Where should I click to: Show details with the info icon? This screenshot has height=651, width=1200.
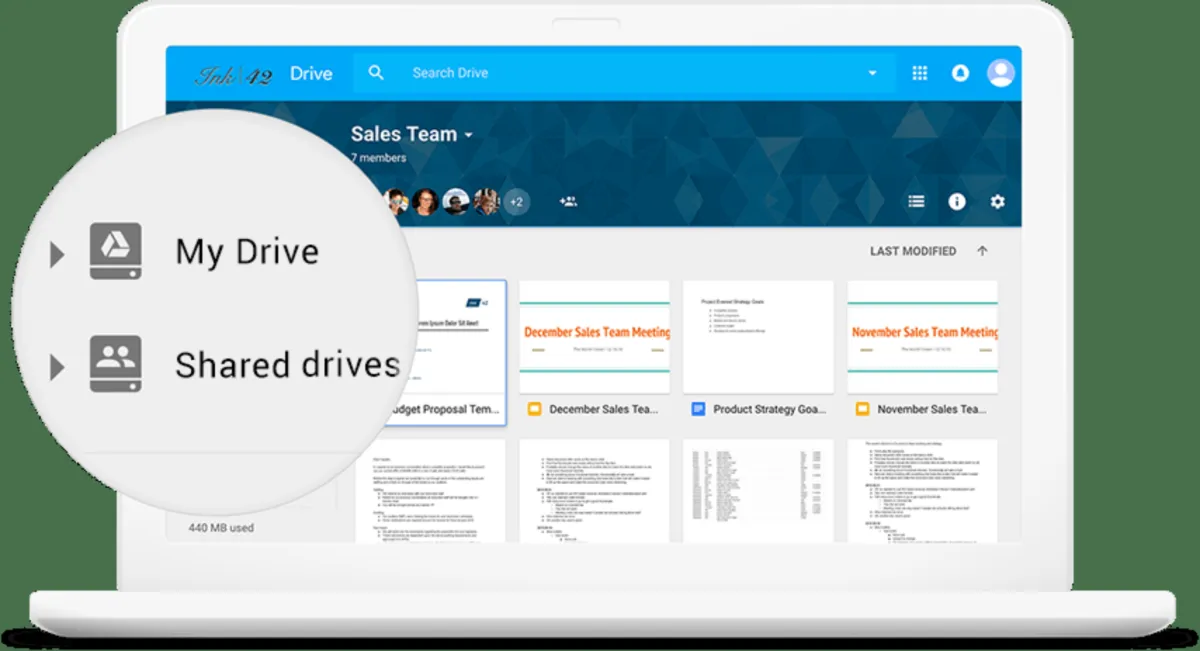tap(957, 201)
